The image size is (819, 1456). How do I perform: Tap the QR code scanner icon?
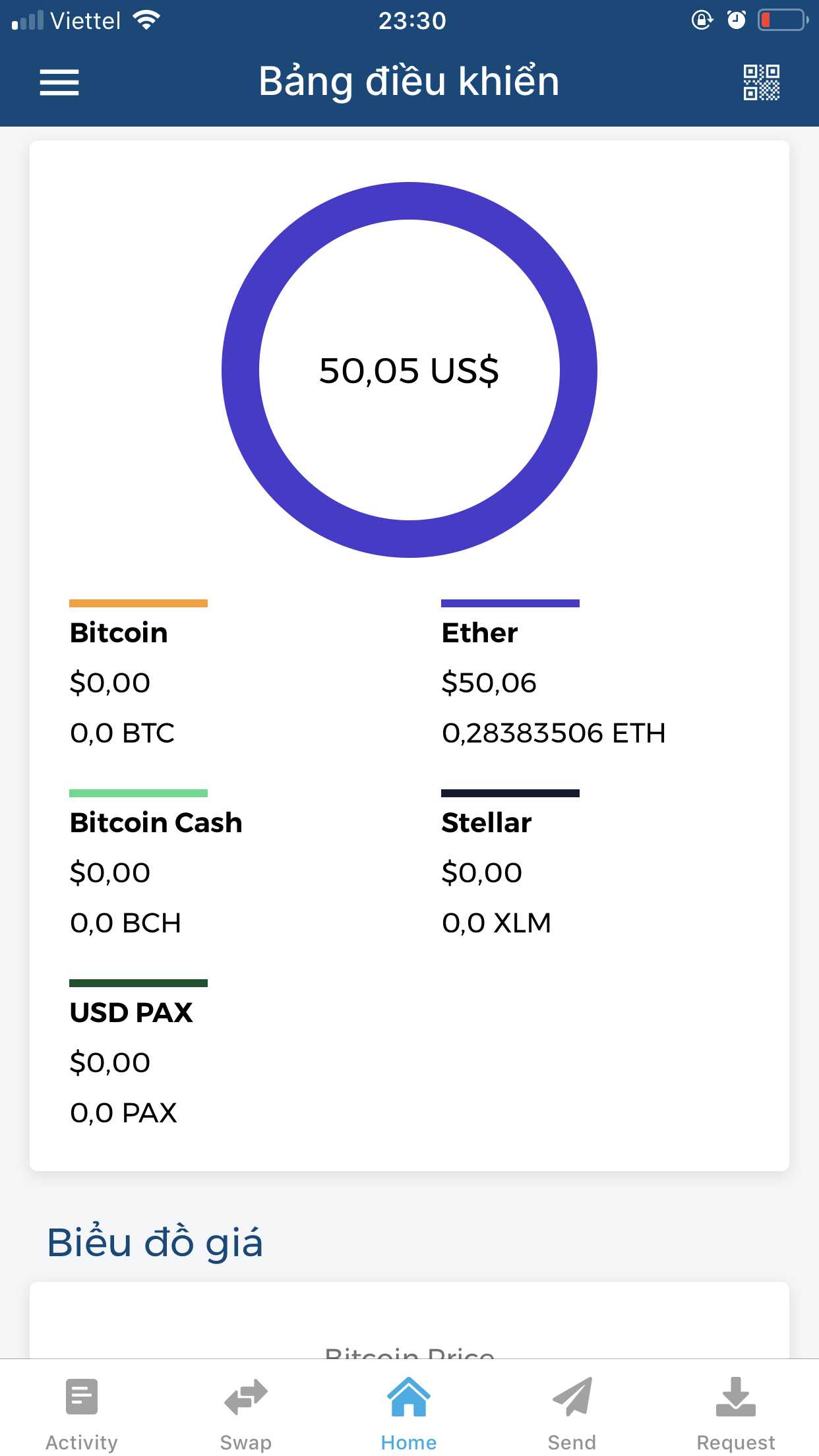click(761, 82)
